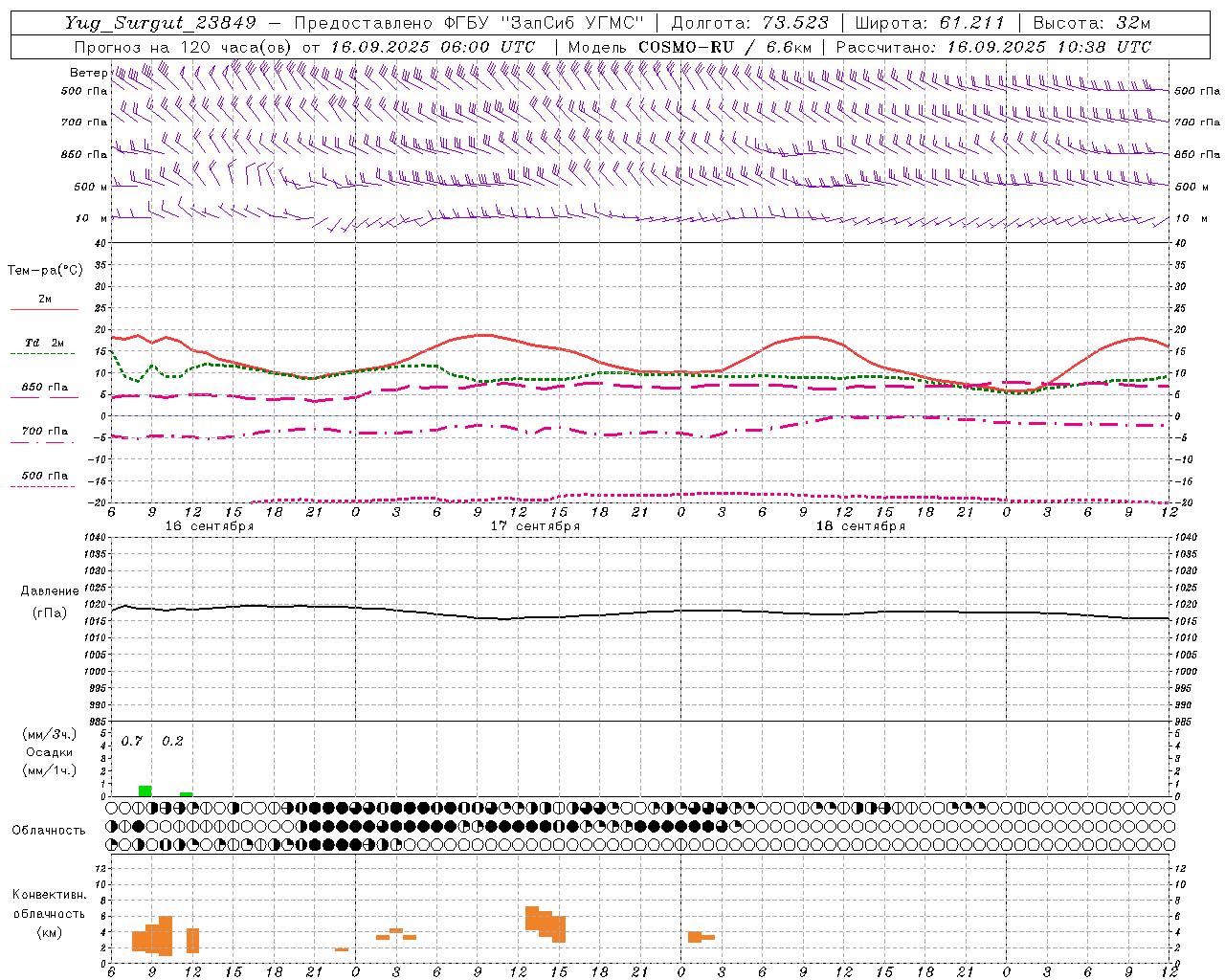Click the '850 гПа' temperature legend entry

click(45, 388)
